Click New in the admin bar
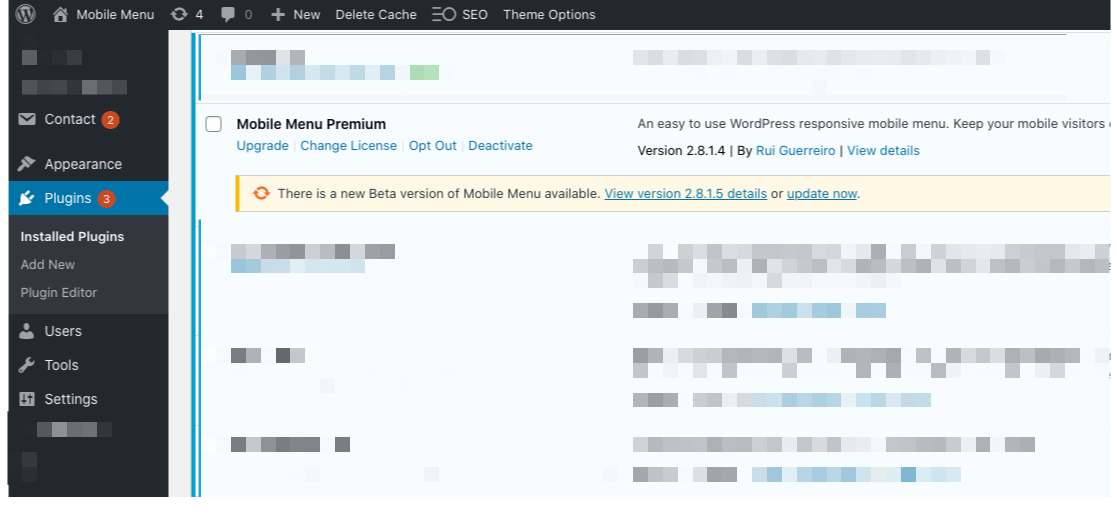Viewport: 1117px width, 517px height. pos(306,14)
